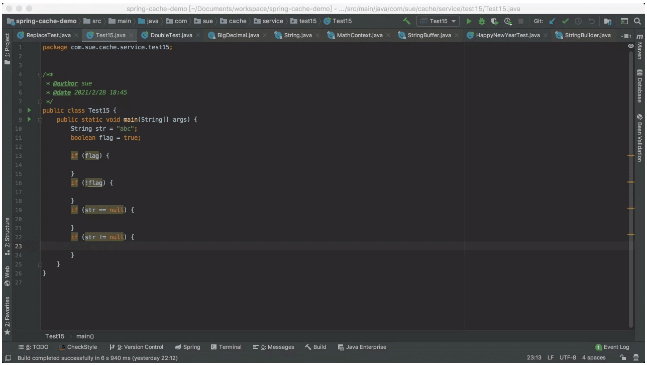The height and width of the screenshot is (365, 647).
Task: Click the service folder breadcrumb
Action: click(x=268, y=21)
